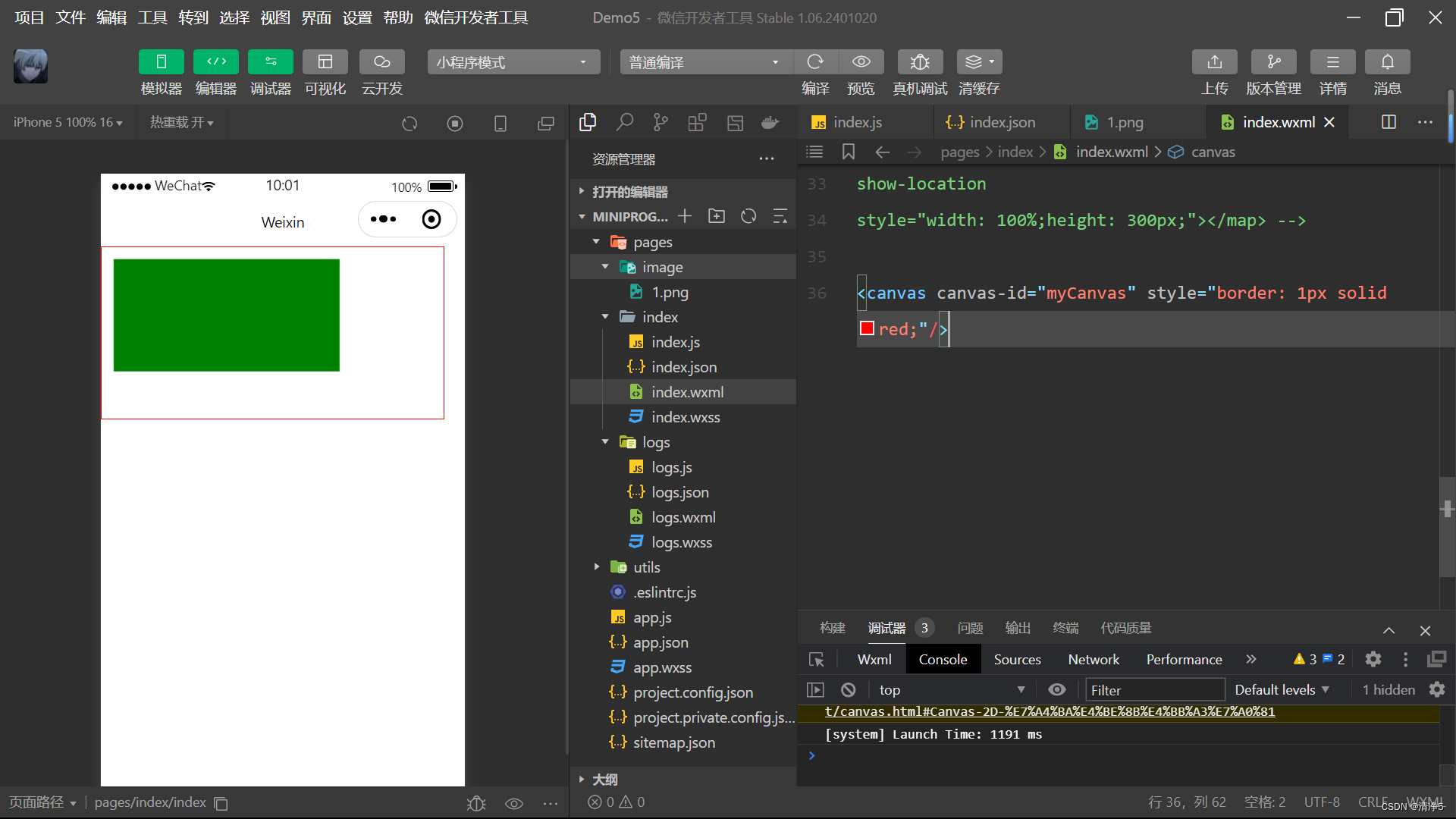Toggle the console live expression eye icon

(x=1056, y=689)
